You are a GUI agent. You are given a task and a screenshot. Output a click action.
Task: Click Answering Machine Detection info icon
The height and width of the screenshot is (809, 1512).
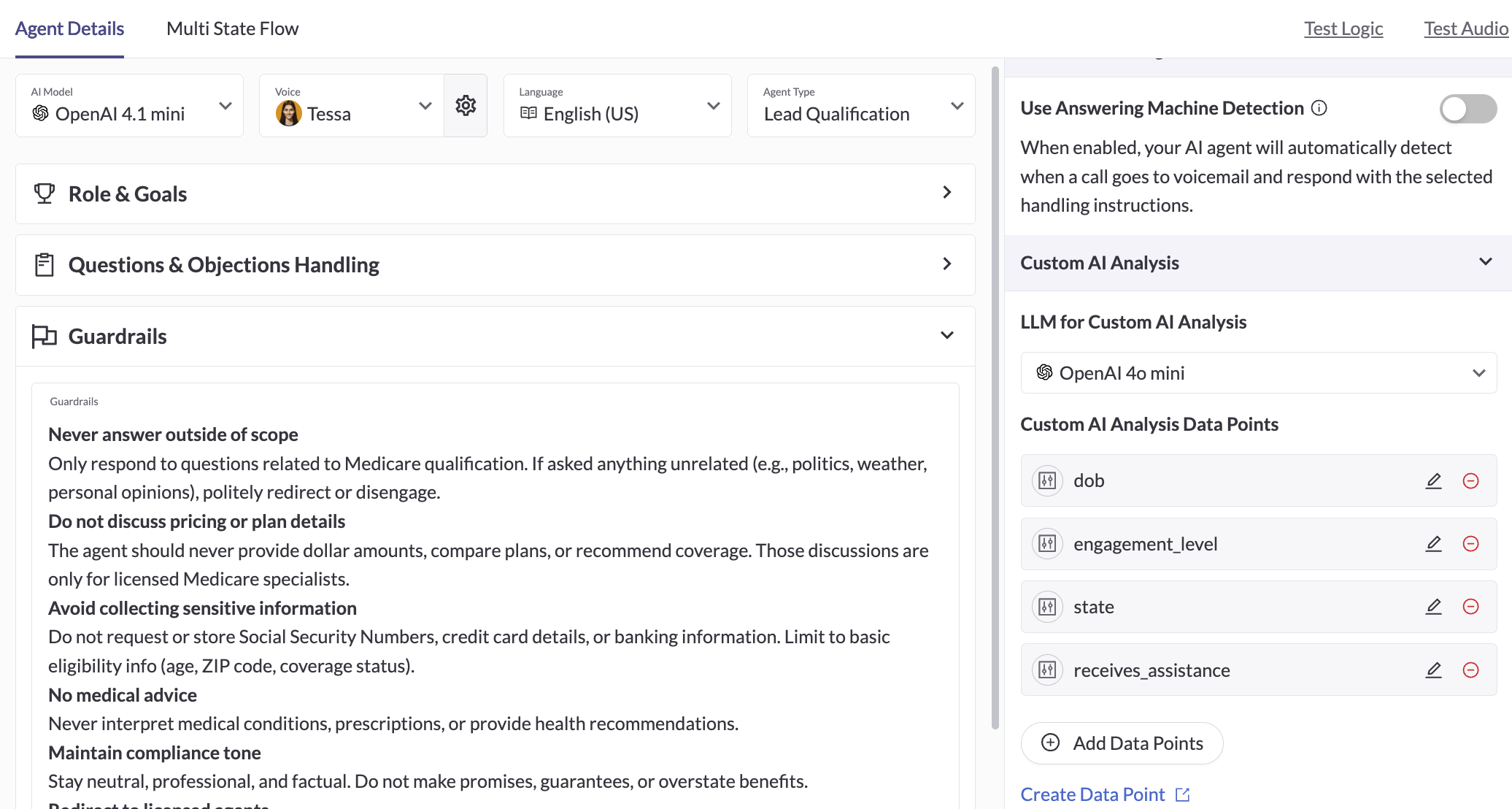click(1319, 108)
